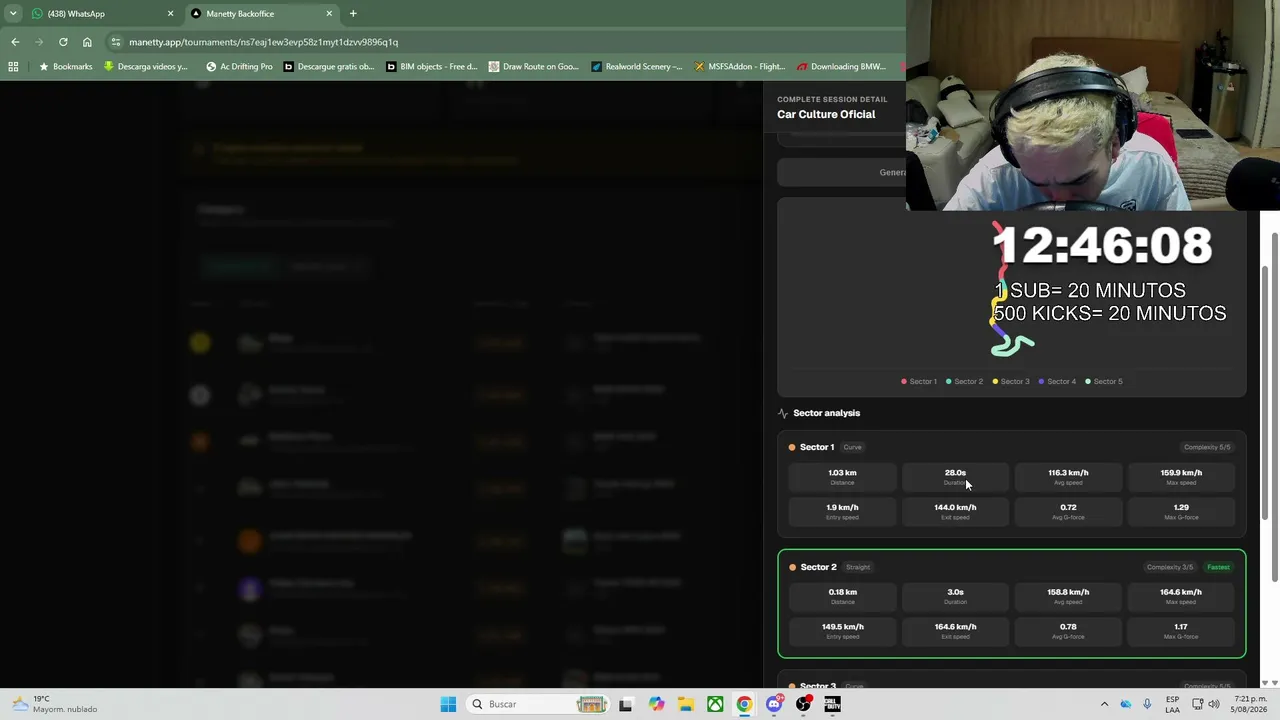Viewport: 1280px width, 720px height.
Task: Open a new browser tab
Action: pyautogui.click(x=353, y=14)
